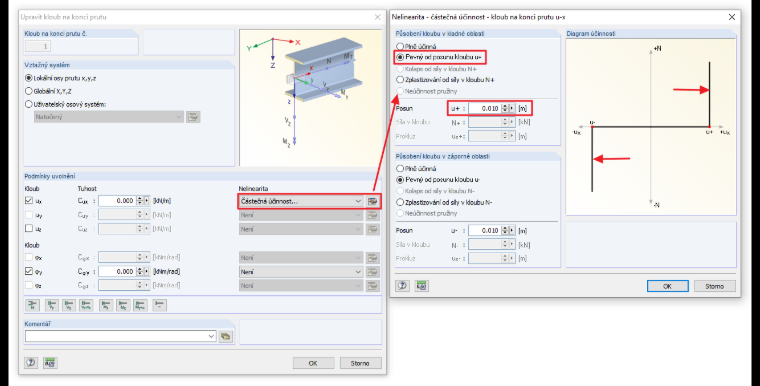Open the Natočený coordinate system dropdown
The image size is (760, 386).
click(109, 117)
